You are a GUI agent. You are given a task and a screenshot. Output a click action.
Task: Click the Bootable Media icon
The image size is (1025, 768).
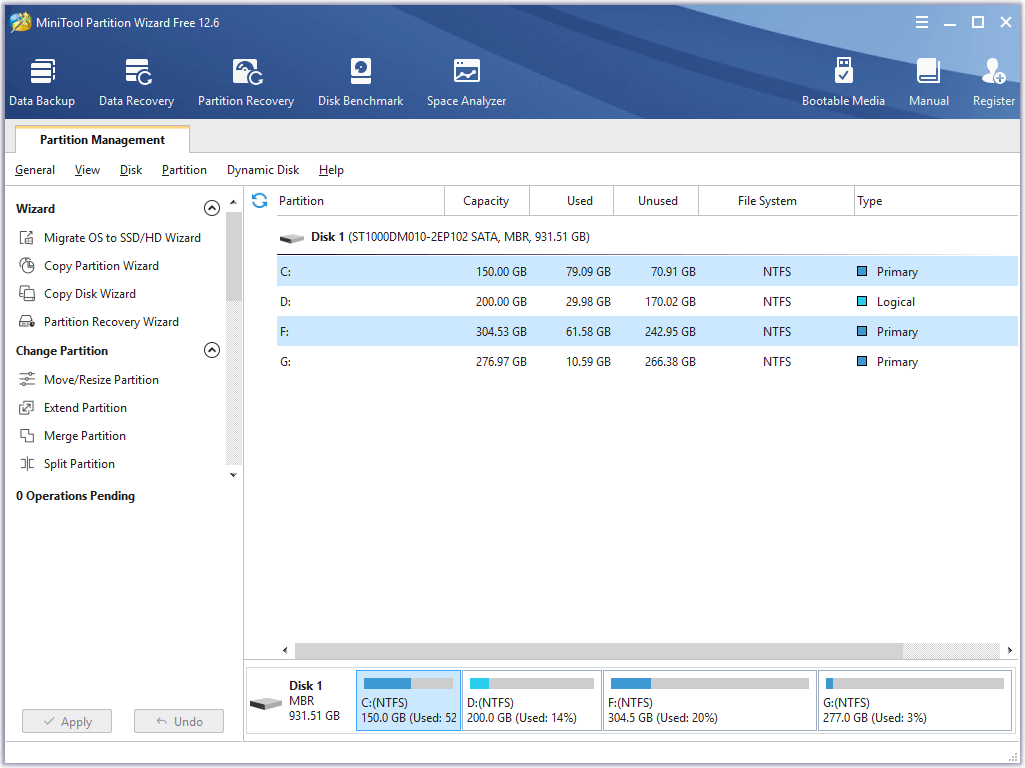point(844,80)
